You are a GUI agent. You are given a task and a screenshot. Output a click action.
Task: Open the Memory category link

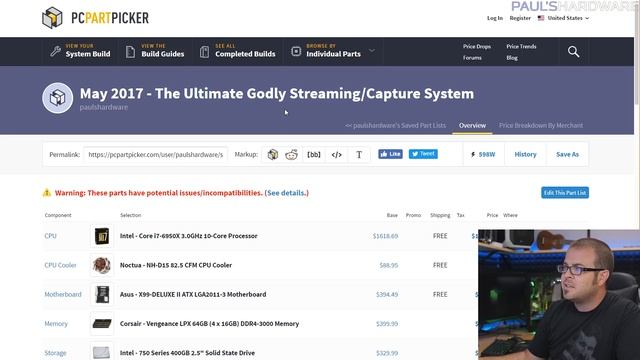pyautogui.click(x=56, y=324)
